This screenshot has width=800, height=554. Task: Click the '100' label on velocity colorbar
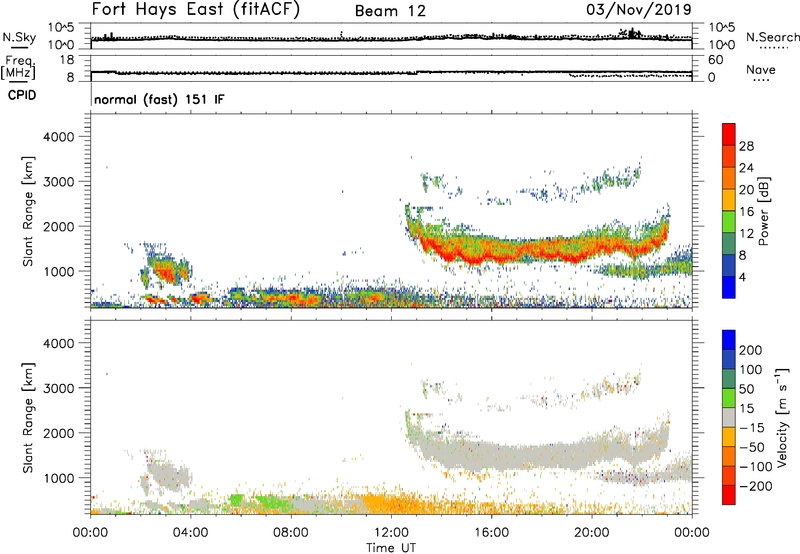coord(751,369)
